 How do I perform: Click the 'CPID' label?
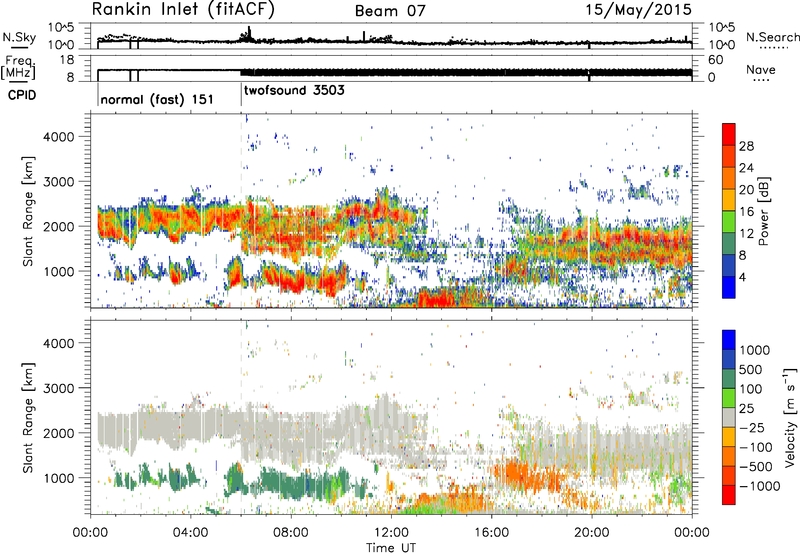pos(22,95)
